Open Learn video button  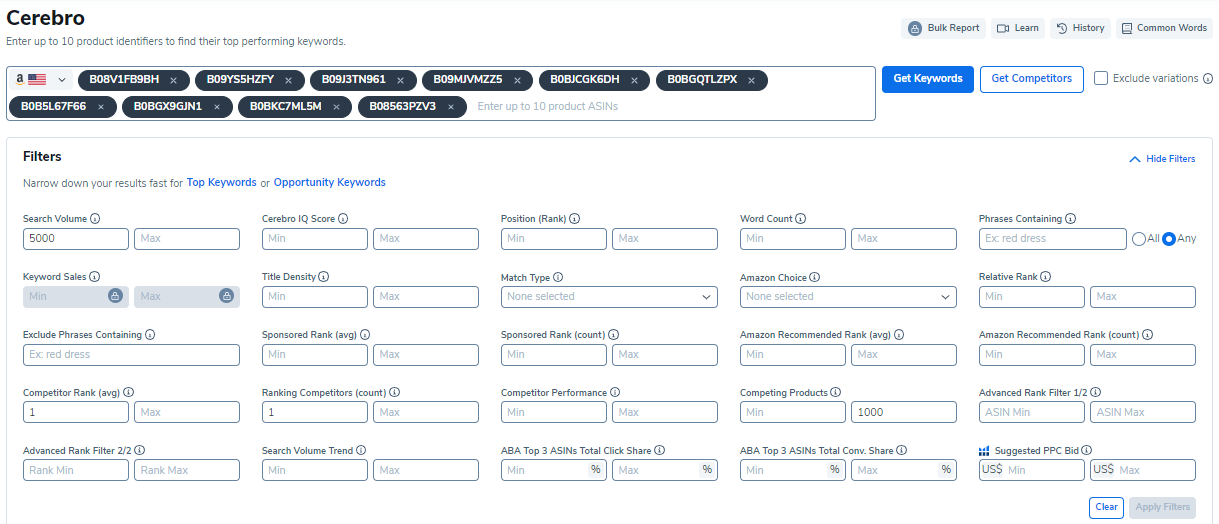point(1018,28)
